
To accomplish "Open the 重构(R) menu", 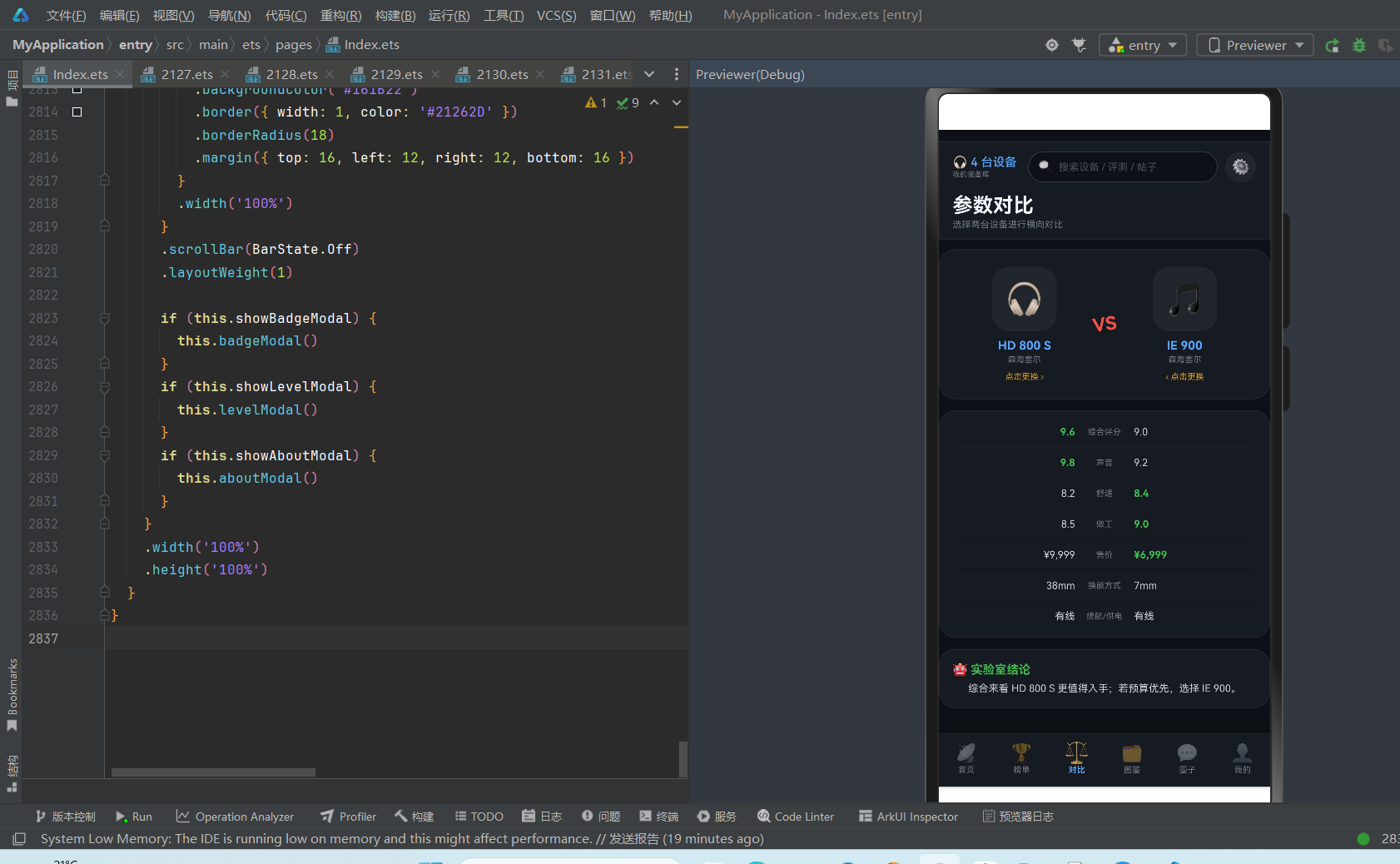I will (341, 15).
